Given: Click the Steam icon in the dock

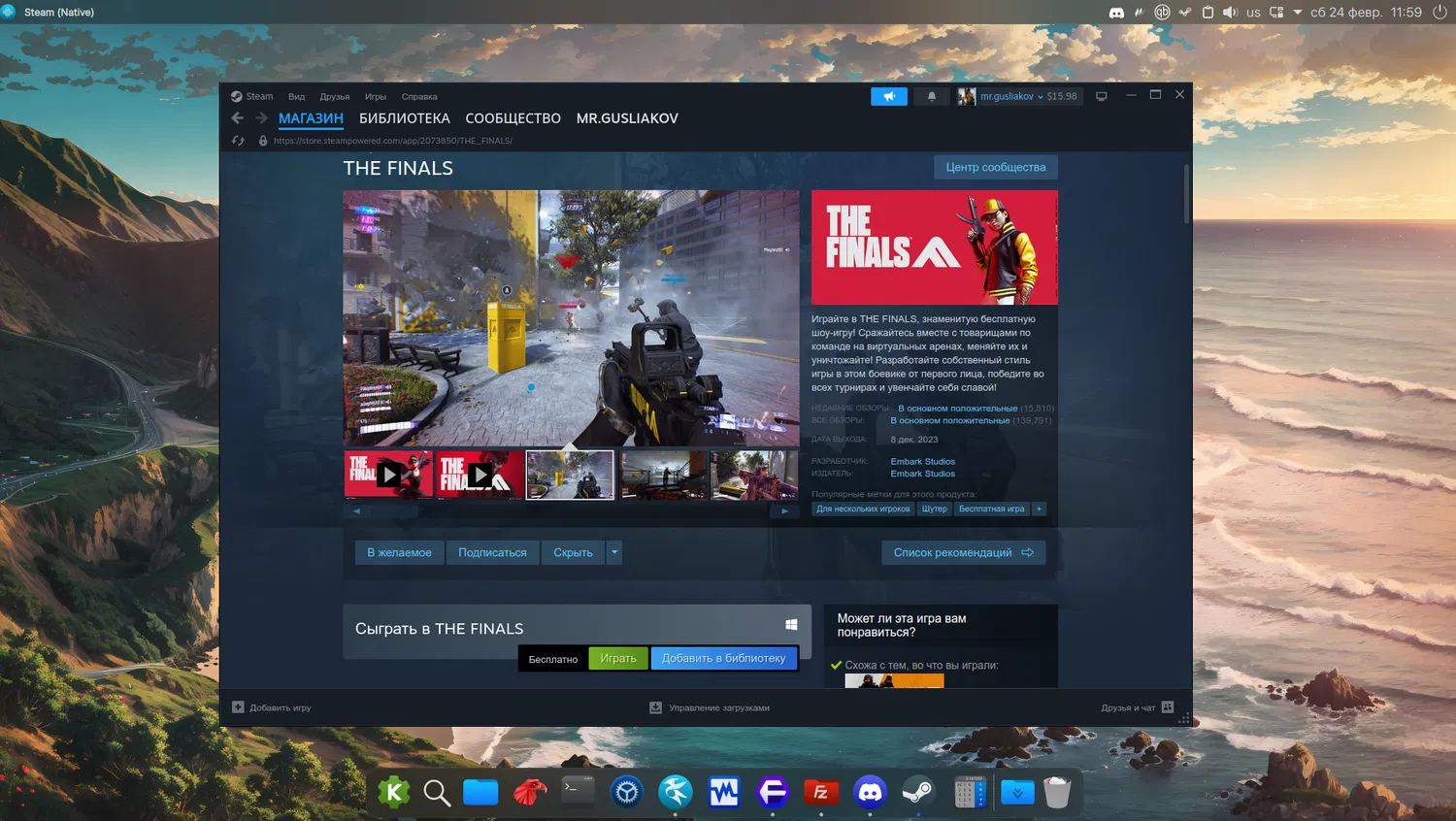Looking at the screenshot, I should (918, 793).
